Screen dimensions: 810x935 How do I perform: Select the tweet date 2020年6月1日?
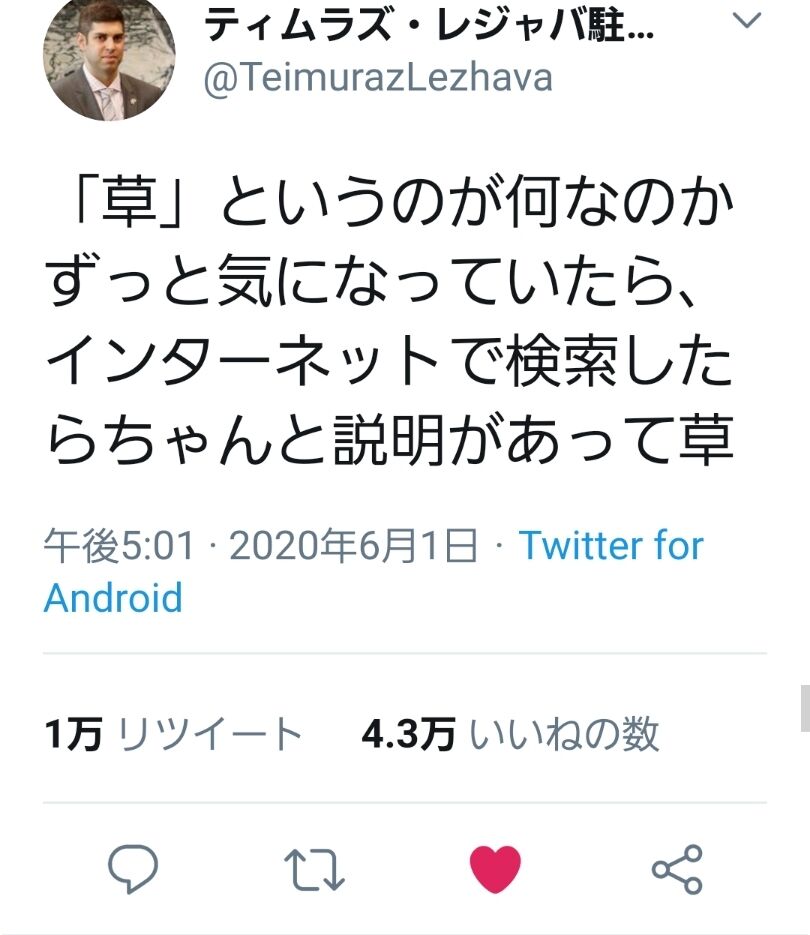353,546
